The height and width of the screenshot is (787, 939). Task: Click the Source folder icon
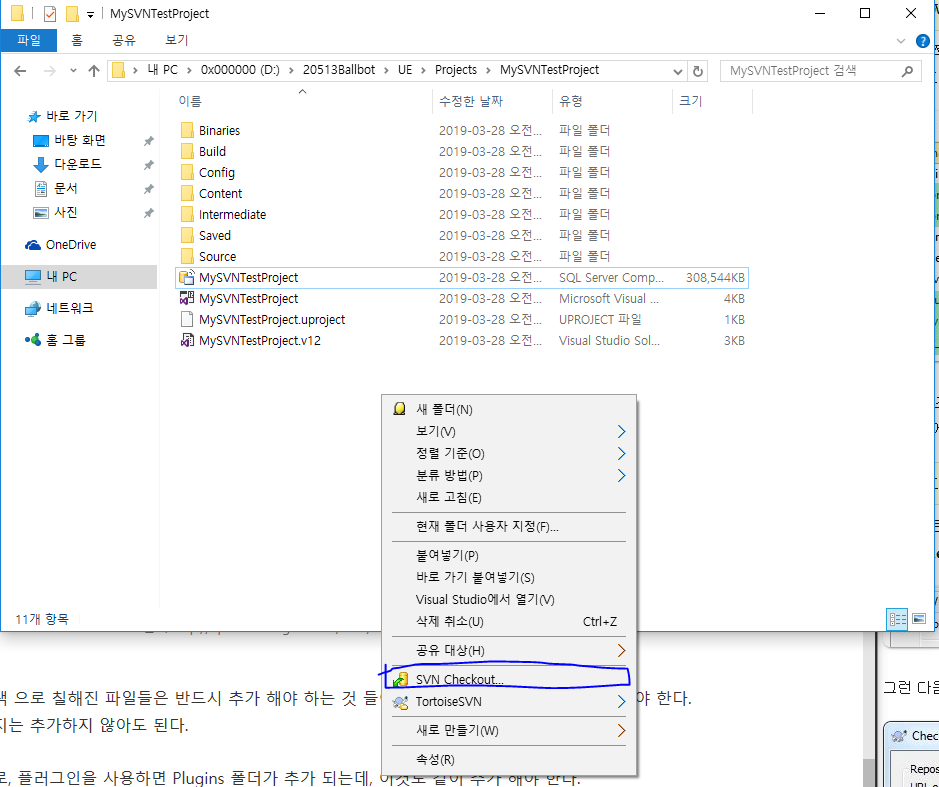pos(187,256)
